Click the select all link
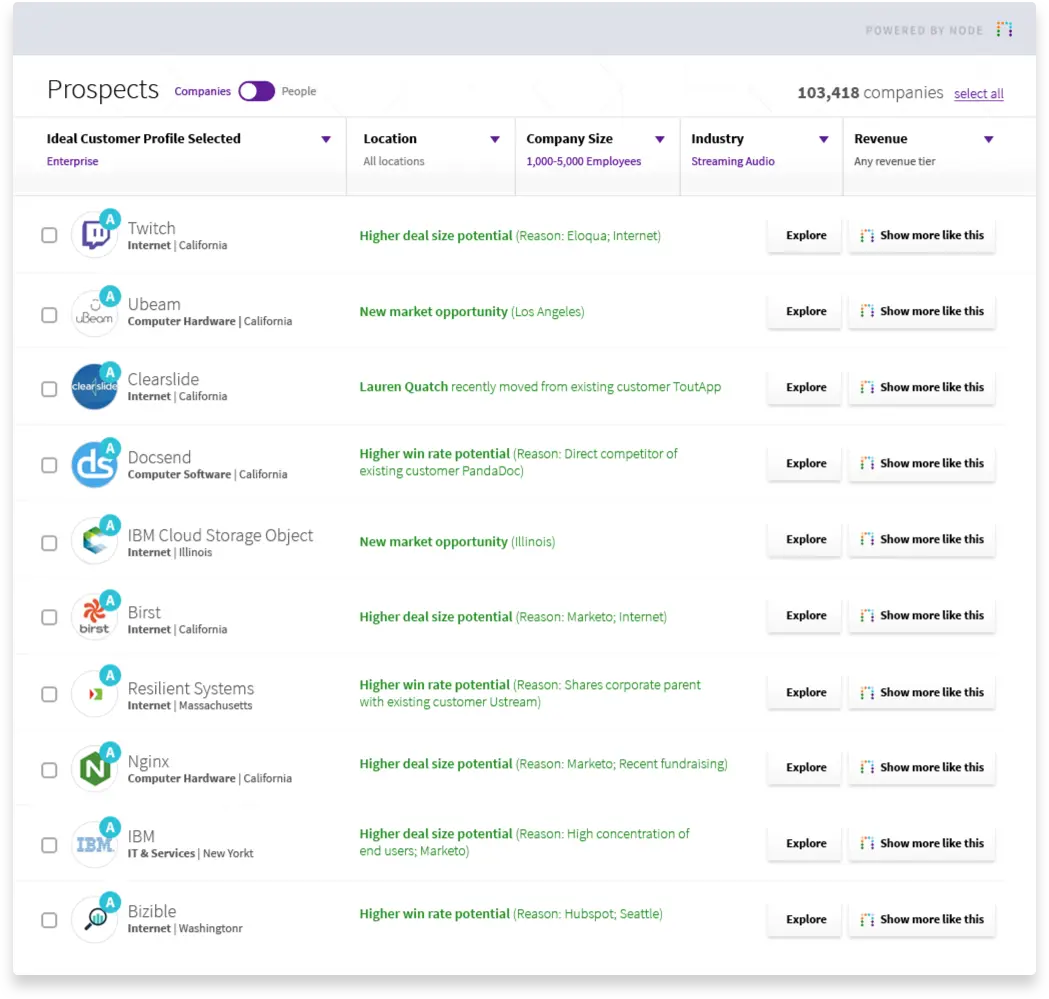 click(978, 94)
